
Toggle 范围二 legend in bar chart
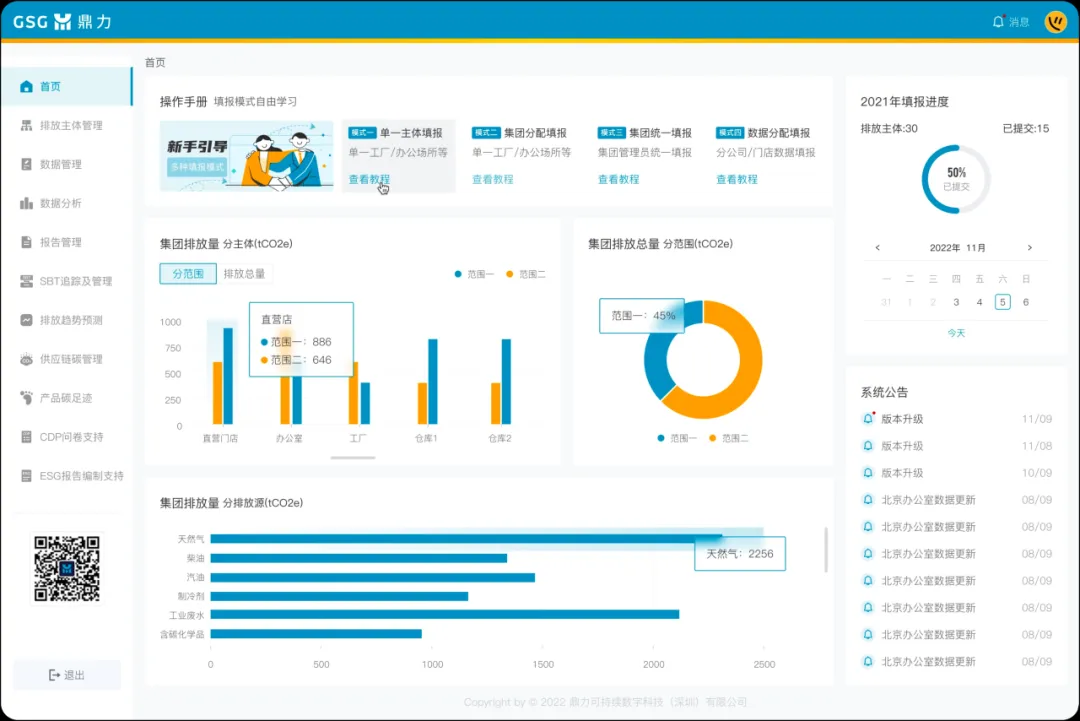pos(525,274)
